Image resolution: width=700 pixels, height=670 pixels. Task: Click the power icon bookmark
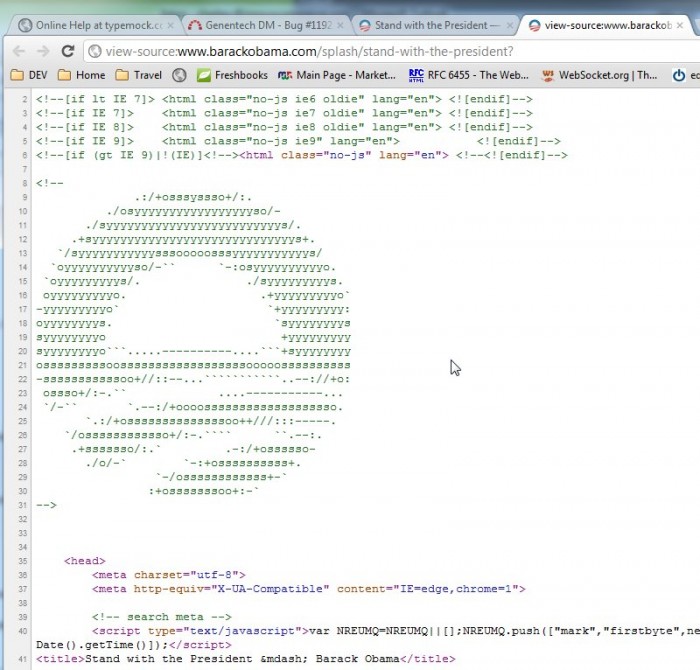pos(679,75)
